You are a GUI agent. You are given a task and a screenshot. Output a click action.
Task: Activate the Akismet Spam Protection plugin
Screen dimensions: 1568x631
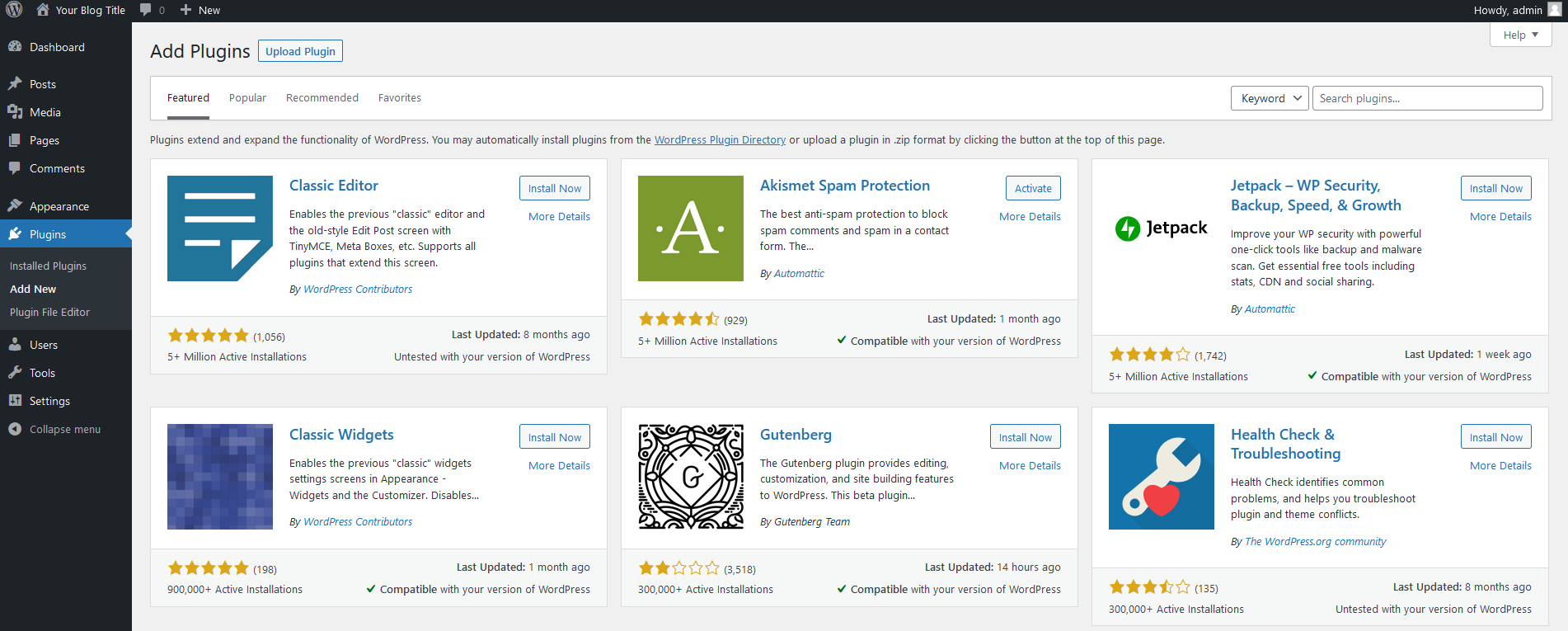click(x=1033, y=188)
